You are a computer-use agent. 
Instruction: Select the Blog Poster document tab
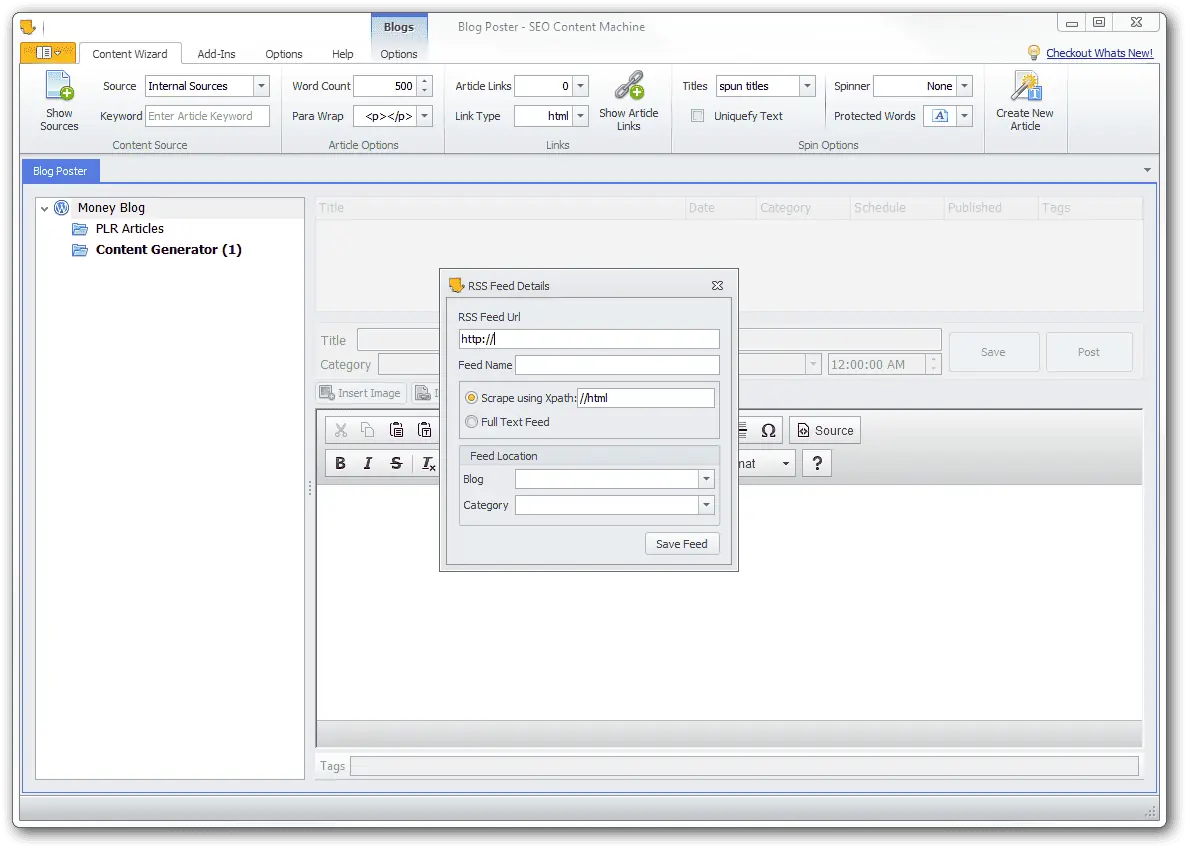(x=60, y=171)
